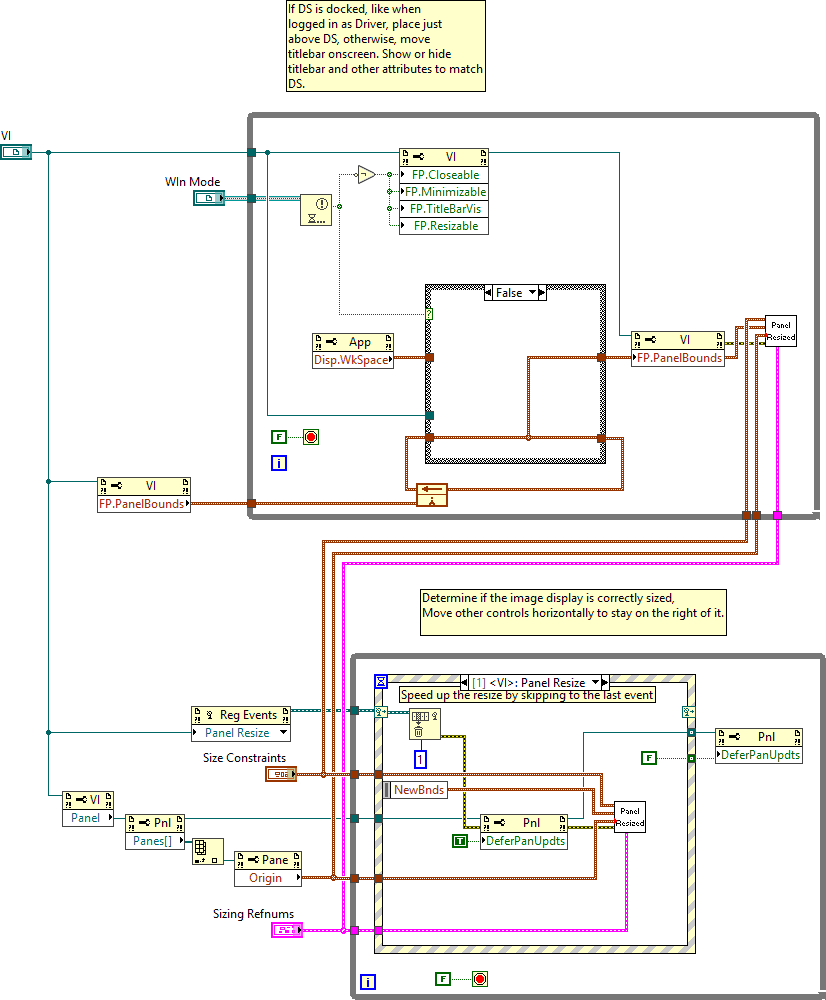Click the WIn Mode terminal

click(x=209, y=199)
